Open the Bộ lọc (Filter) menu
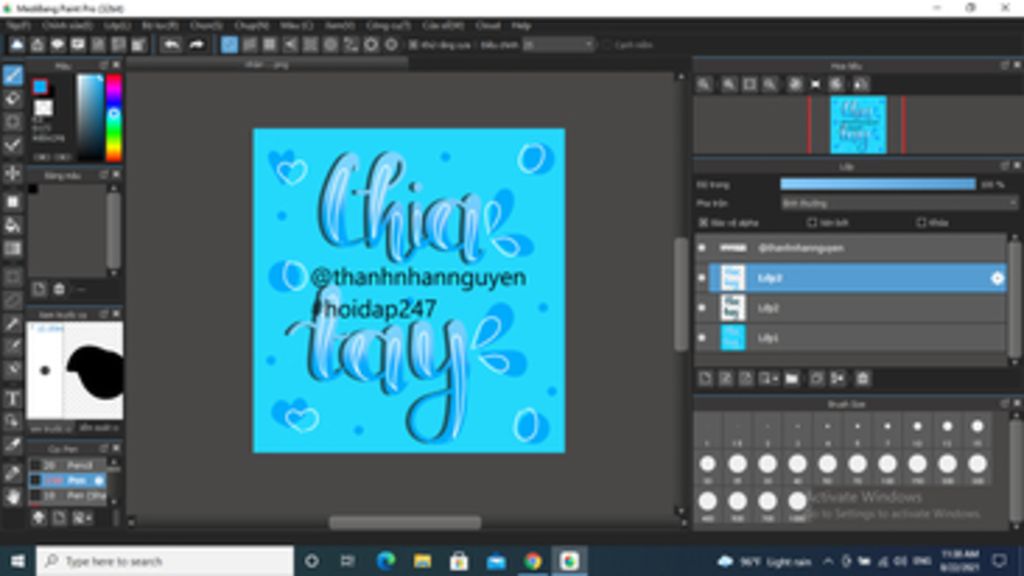Image resolution: width=1024 pixels, height=576 pixels. (x=160, y=25)
